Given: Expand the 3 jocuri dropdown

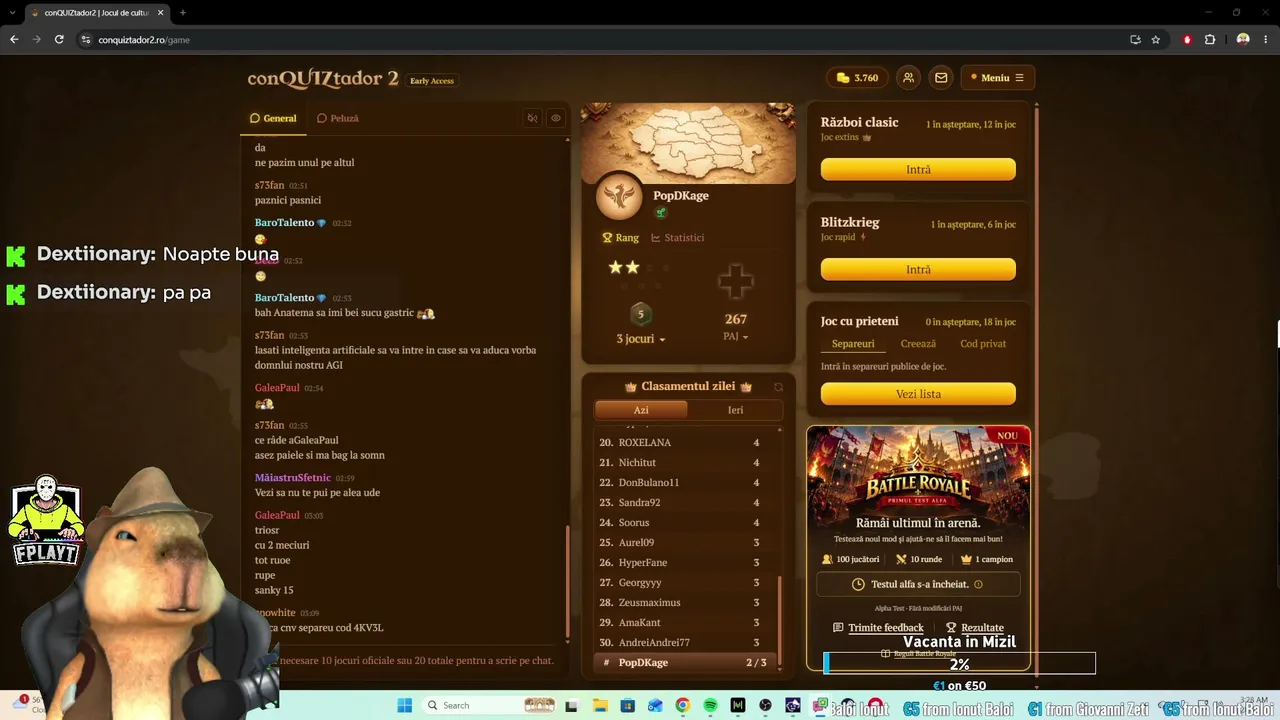Looking at the screenshot, I should pyautogui.click(x=641, y=339).
